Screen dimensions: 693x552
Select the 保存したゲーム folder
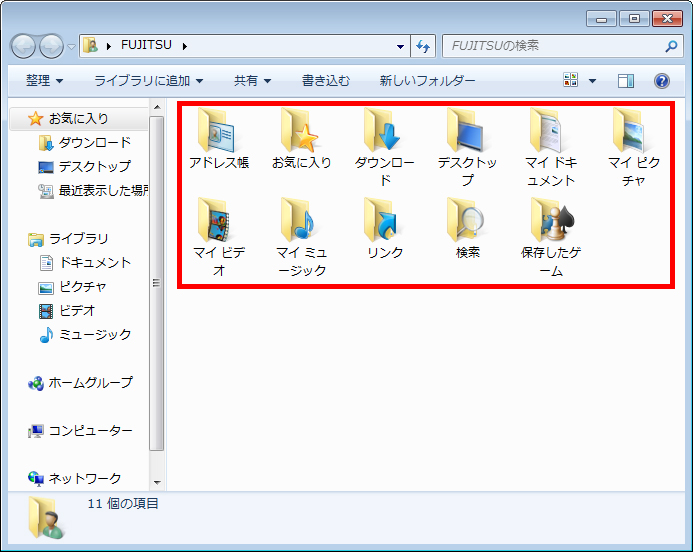pos(551,237)
